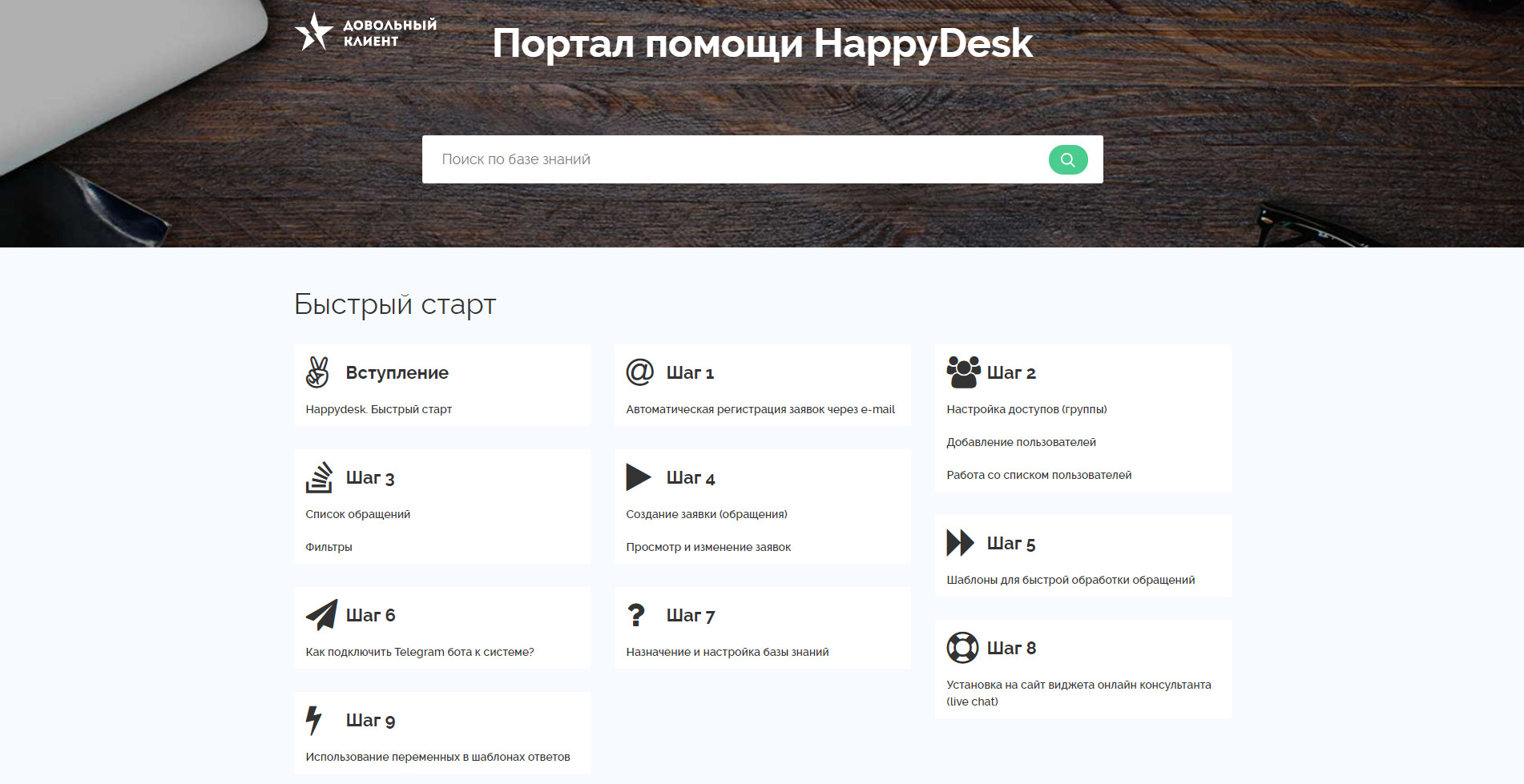1524x784 pixels.
Task: Click the Шаг 2 heading
Action: pyautogui.click(x=1011, y=372)
